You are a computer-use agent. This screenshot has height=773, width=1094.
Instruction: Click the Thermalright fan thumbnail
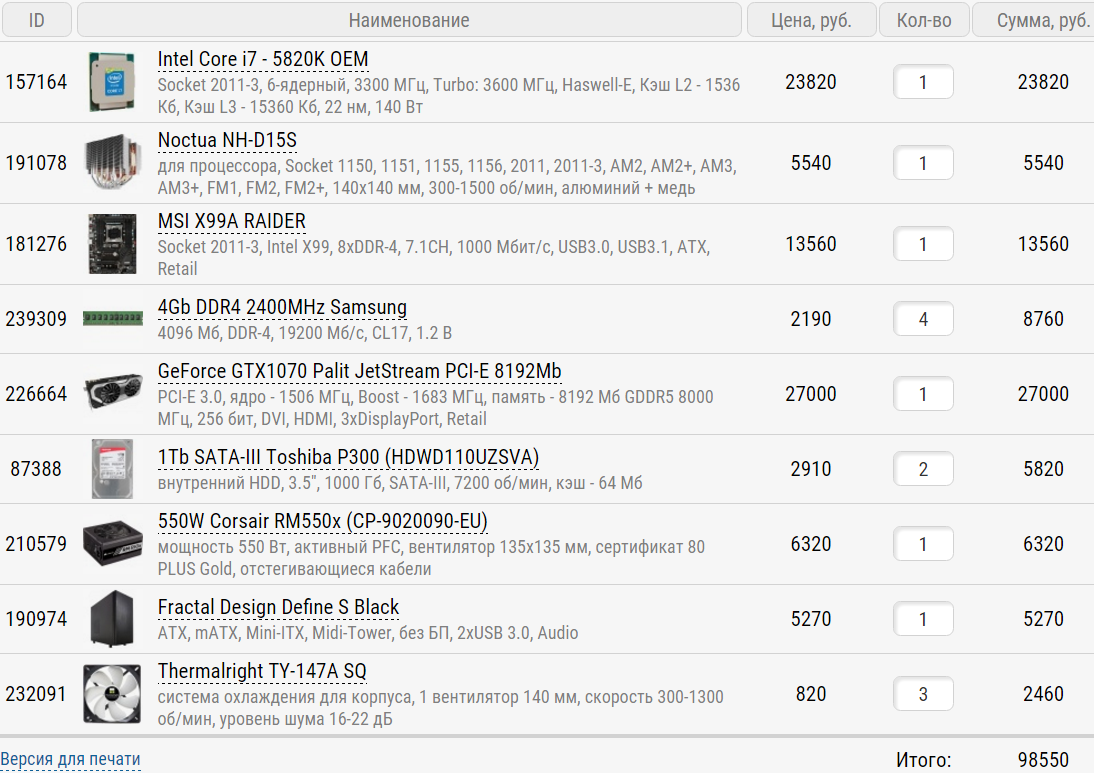(x=112, y=694)
